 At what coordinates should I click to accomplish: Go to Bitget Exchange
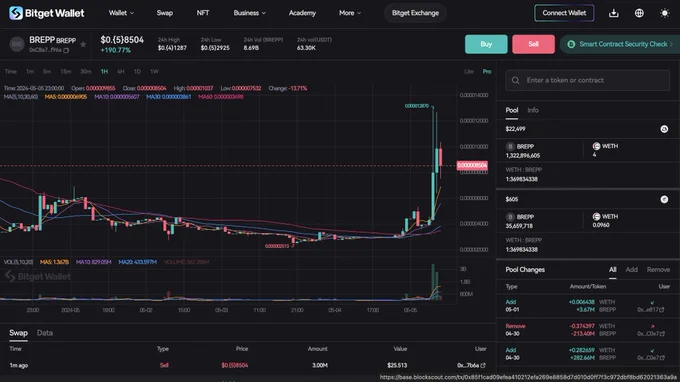click(x=415, y=13)
